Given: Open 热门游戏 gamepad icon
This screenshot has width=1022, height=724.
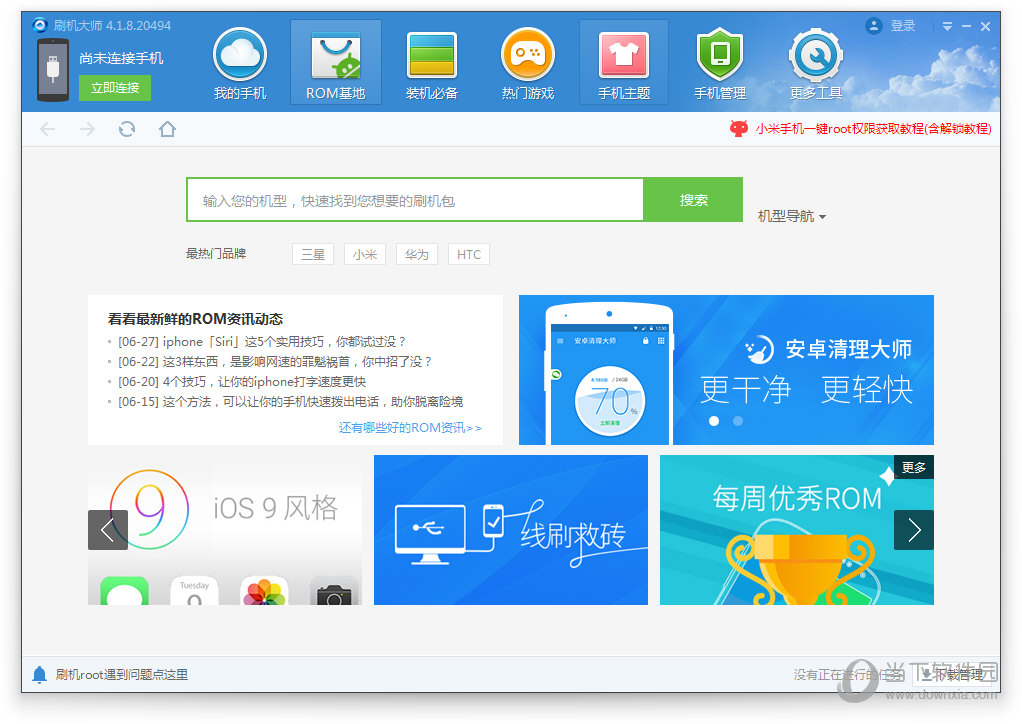Looking at the screenshot, I should [528, 55].
